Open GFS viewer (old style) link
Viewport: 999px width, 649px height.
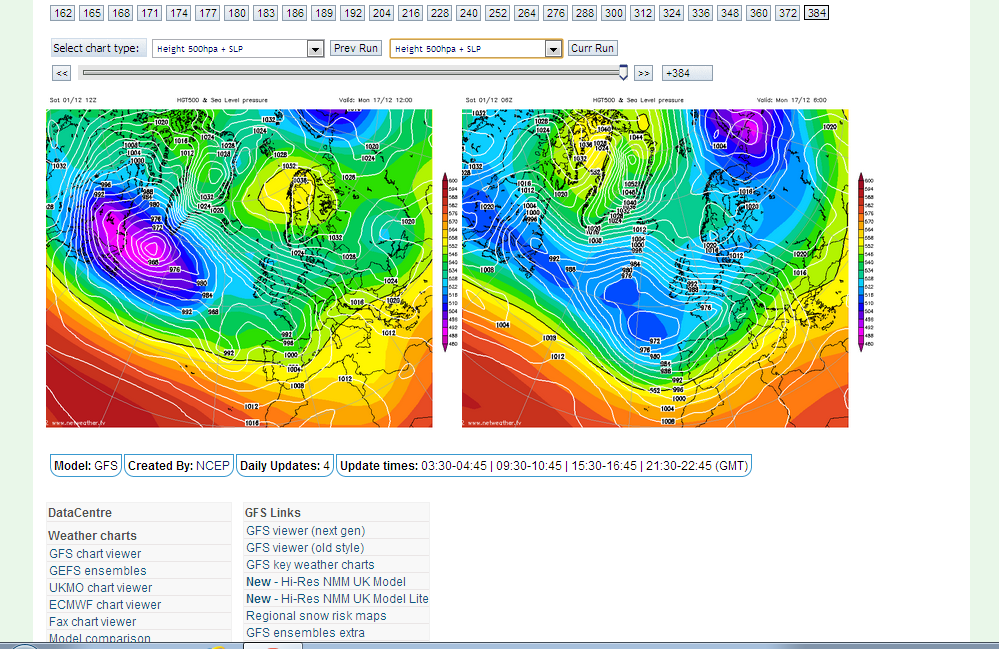point(305,548)
